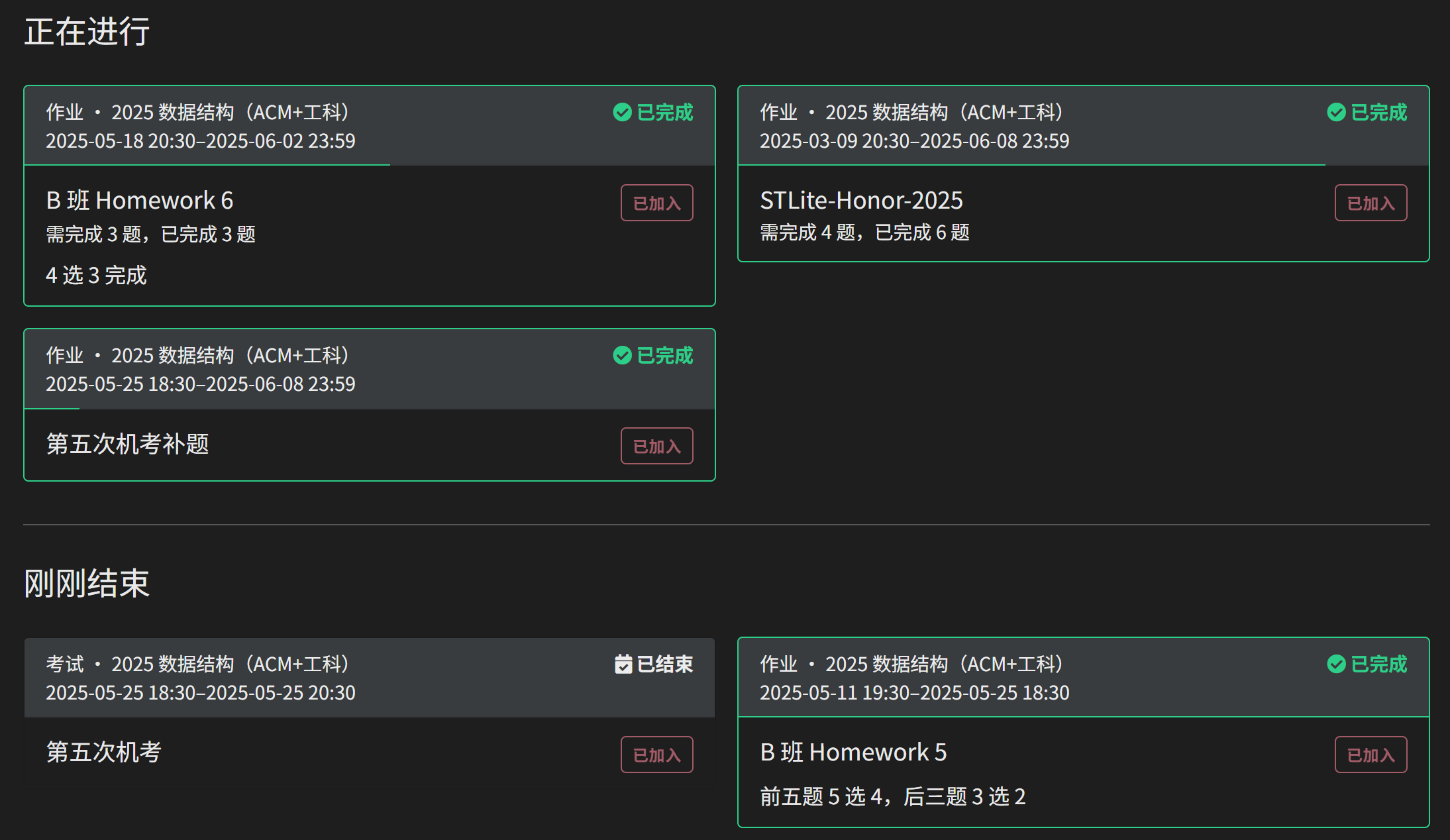Click course name in 第五次机考 exam header
Viewport: 1450px width, 840px height.
point(231,664)
